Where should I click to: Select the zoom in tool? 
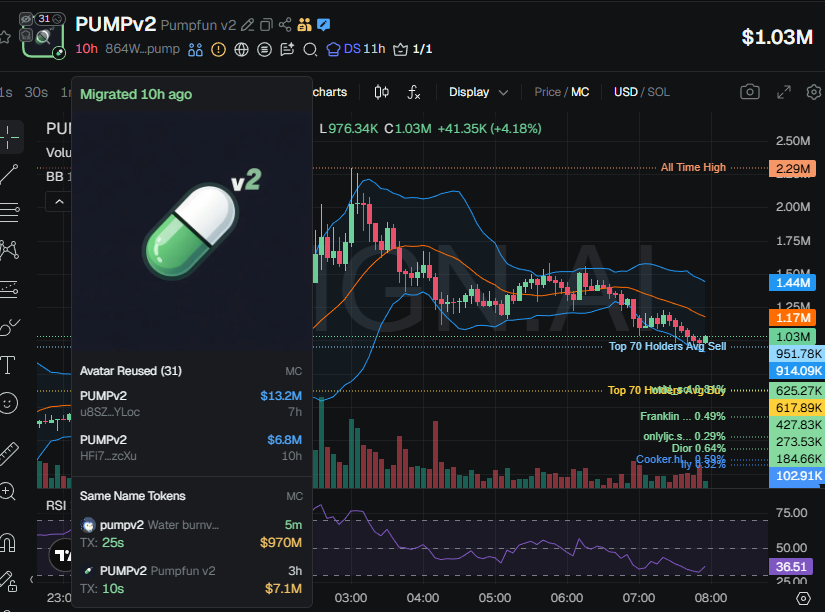point(8,491)
